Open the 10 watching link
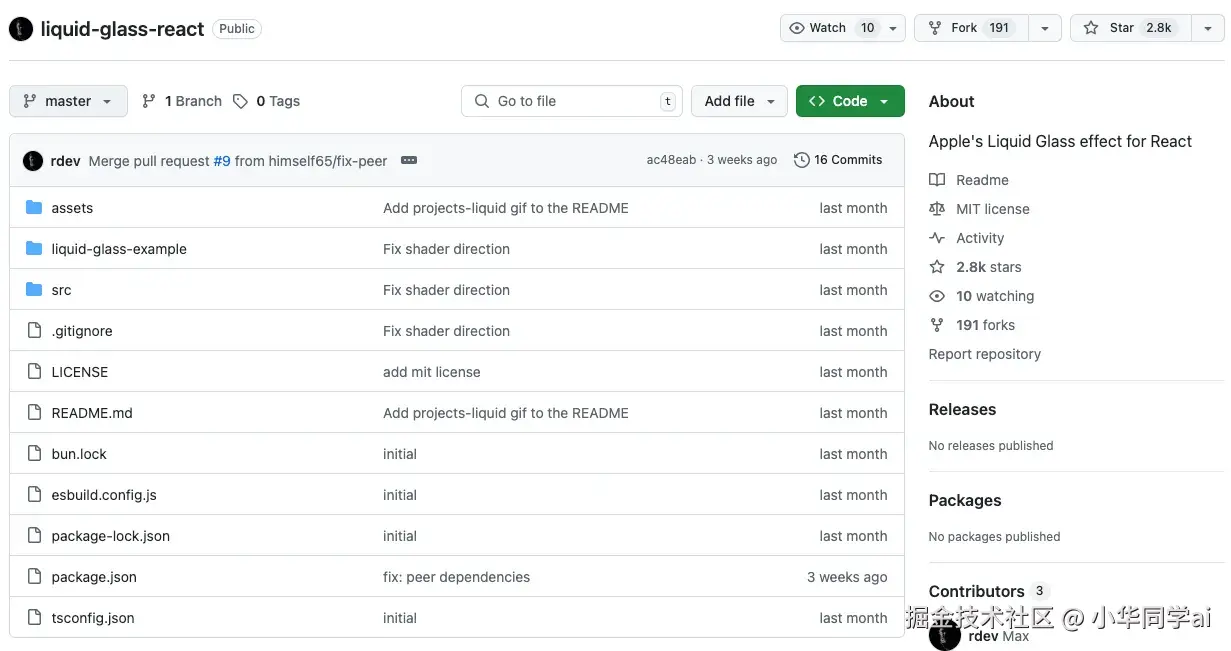The height and width of the screenshot is (651, 1231). click(995, 296)
